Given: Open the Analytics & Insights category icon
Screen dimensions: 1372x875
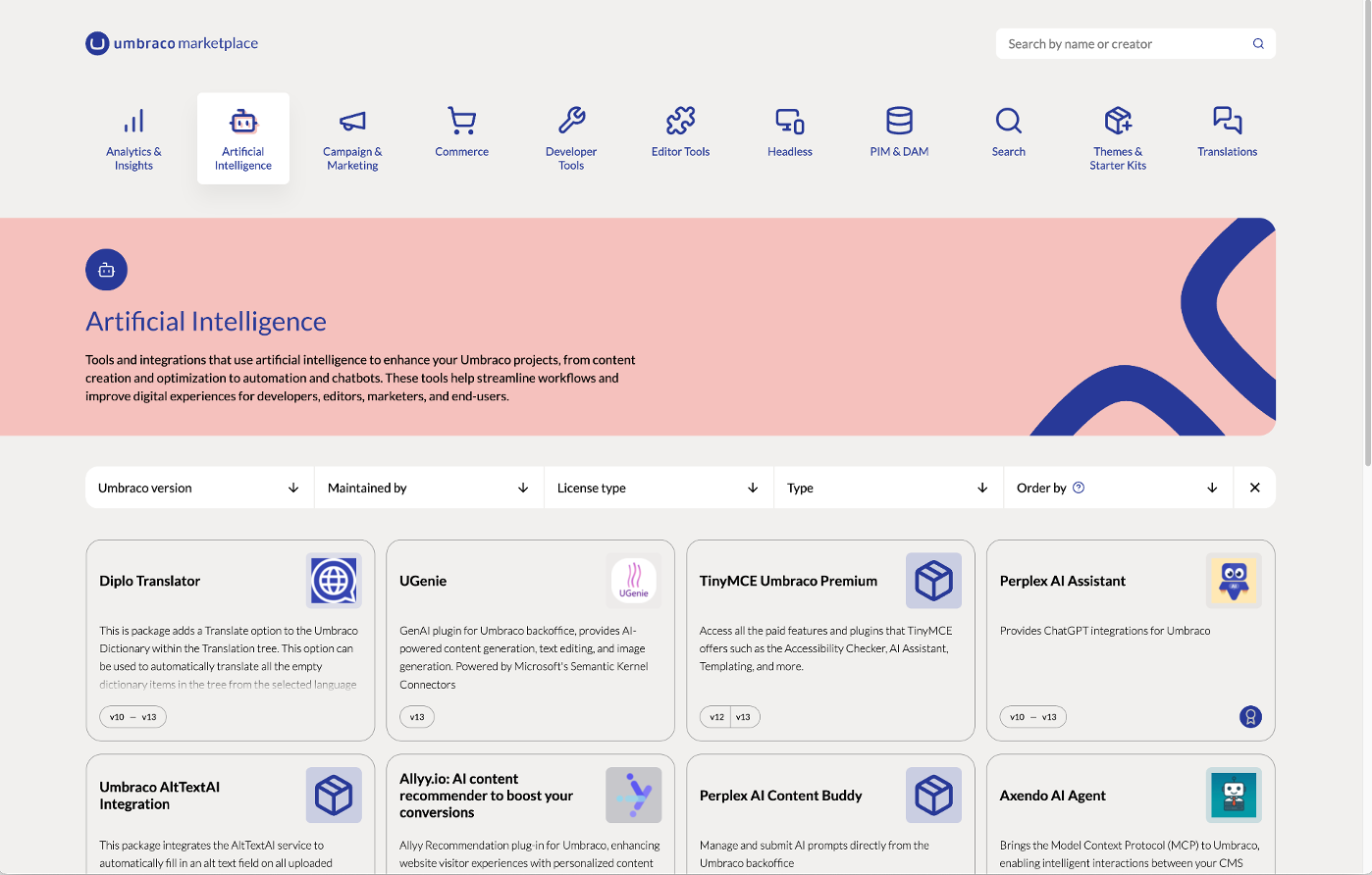Looking at the screenshot, I should tap(133, 121).
